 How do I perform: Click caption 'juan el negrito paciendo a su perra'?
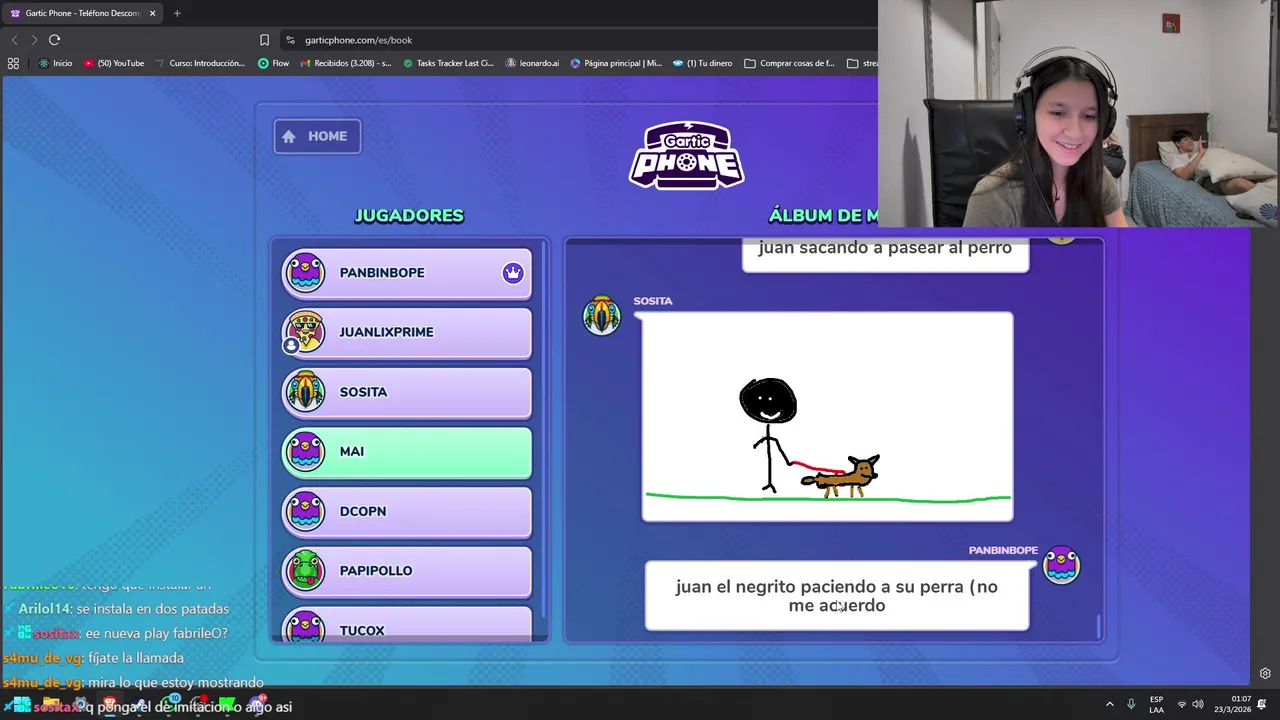coord(836,596)
